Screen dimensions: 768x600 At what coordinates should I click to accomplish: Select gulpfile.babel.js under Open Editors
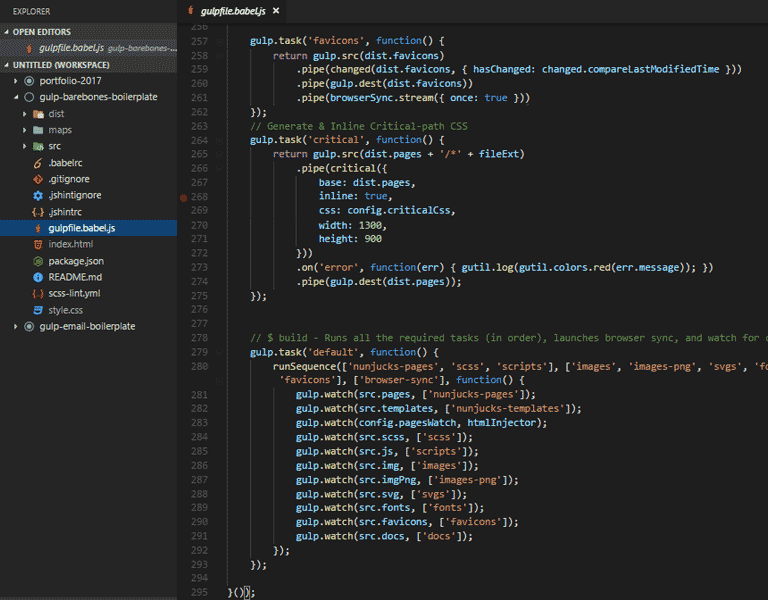[x=70, y=48]
